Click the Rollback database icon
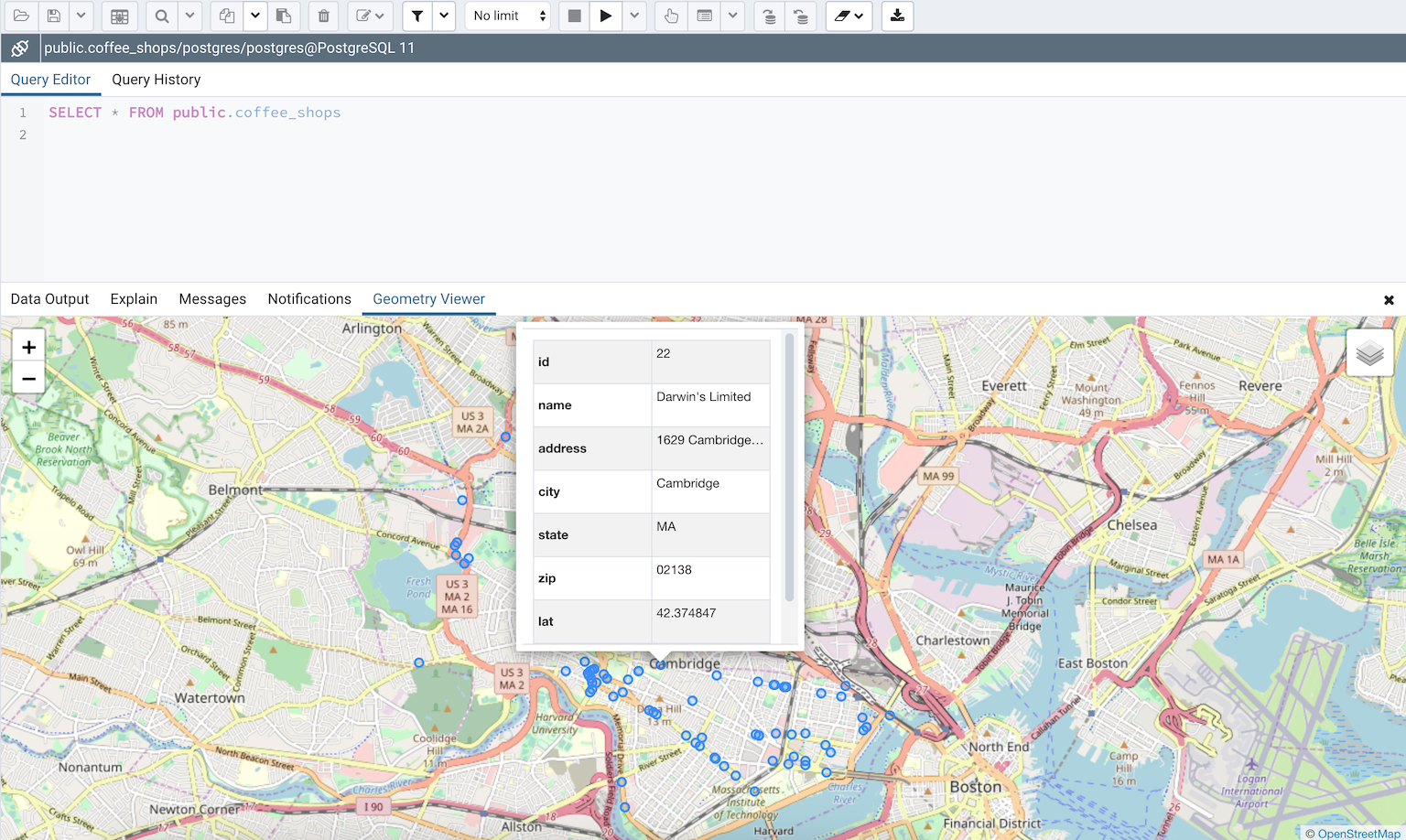Viewport: 1406px width, 840px height. coord(801,16)
